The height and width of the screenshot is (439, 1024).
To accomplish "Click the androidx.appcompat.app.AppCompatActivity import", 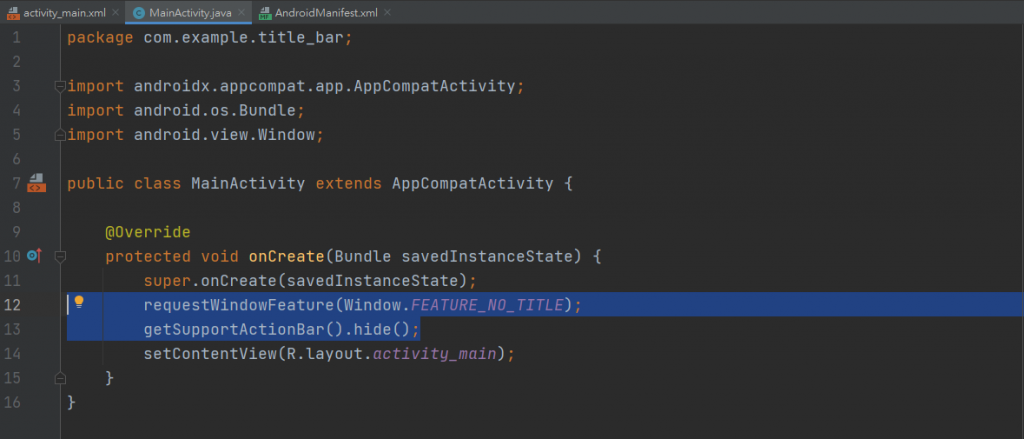I will (x=324, y=86).
